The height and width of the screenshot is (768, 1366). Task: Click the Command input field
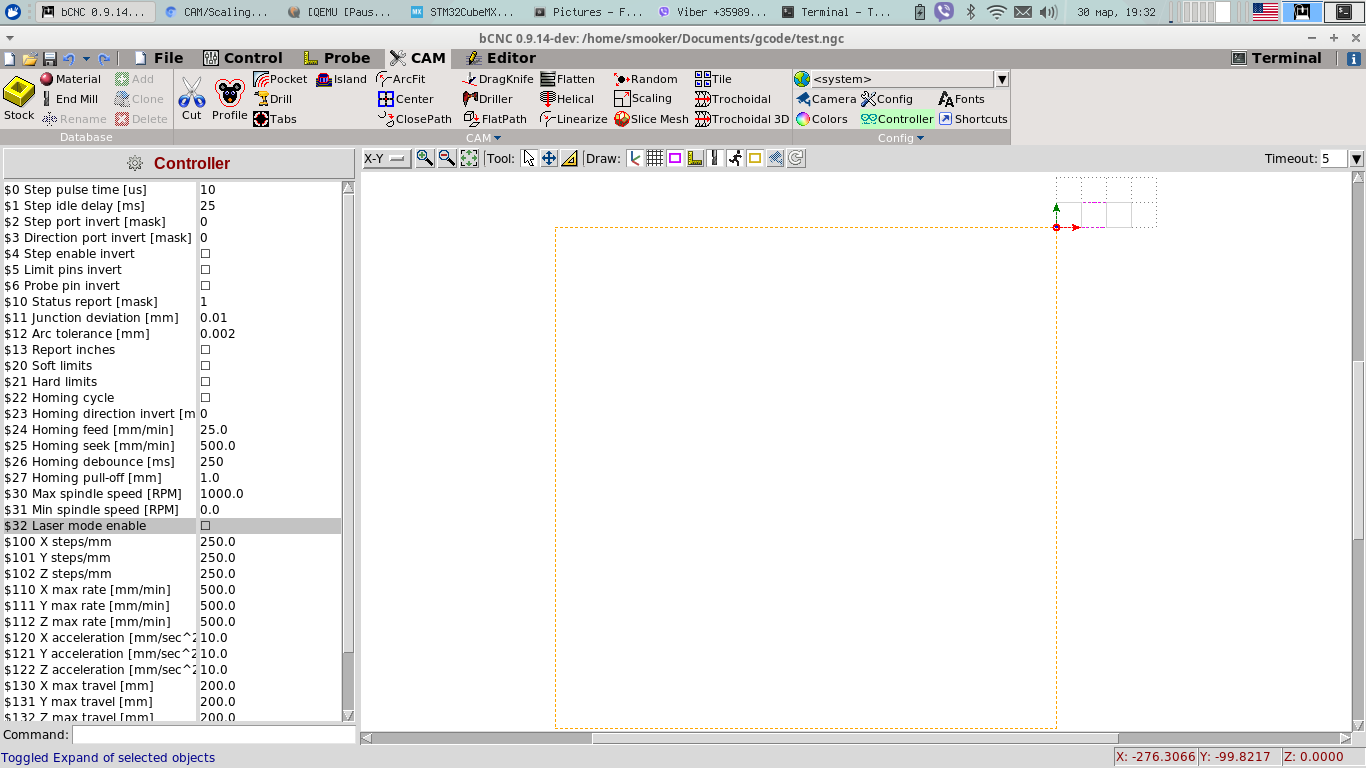pyautogui.click(x=213, y=735)
